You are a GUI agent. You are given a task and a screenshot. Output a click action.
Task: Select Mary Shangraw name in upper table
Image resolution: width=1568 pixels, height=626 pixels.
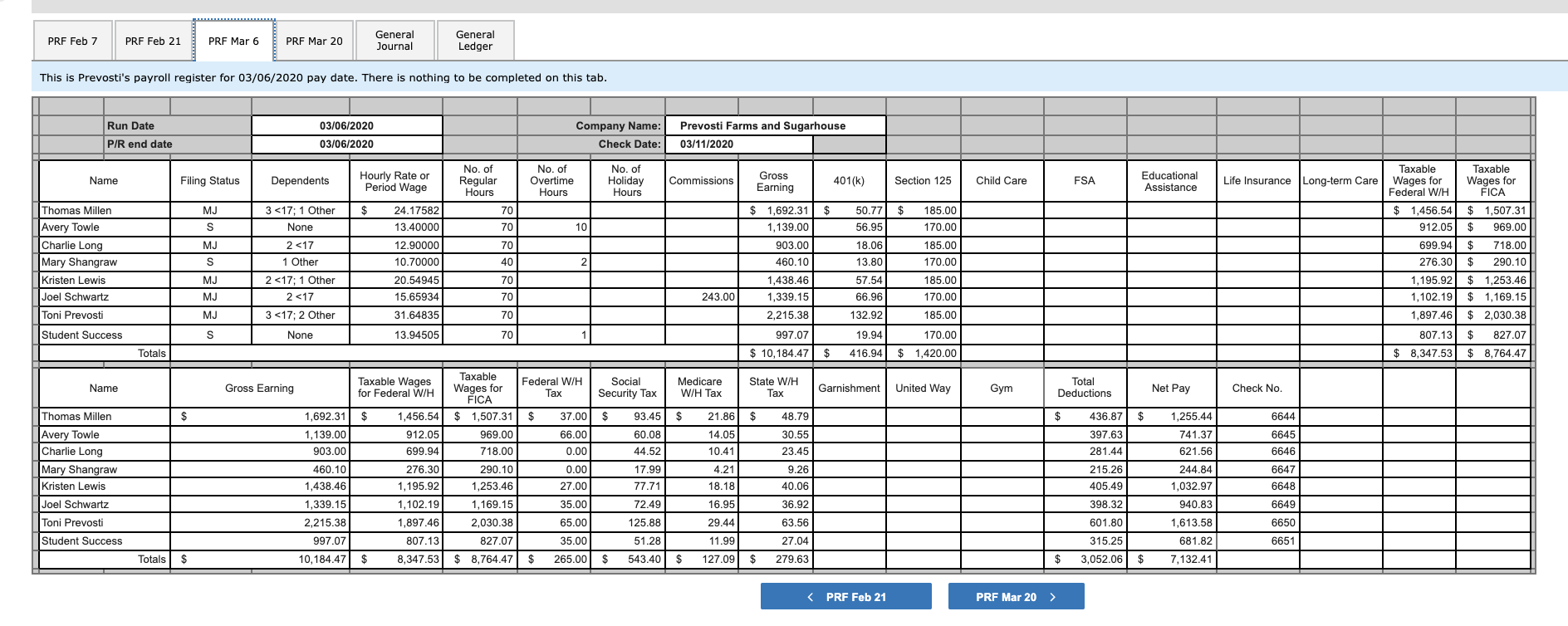pyautogui.click(x=104, y=262)
